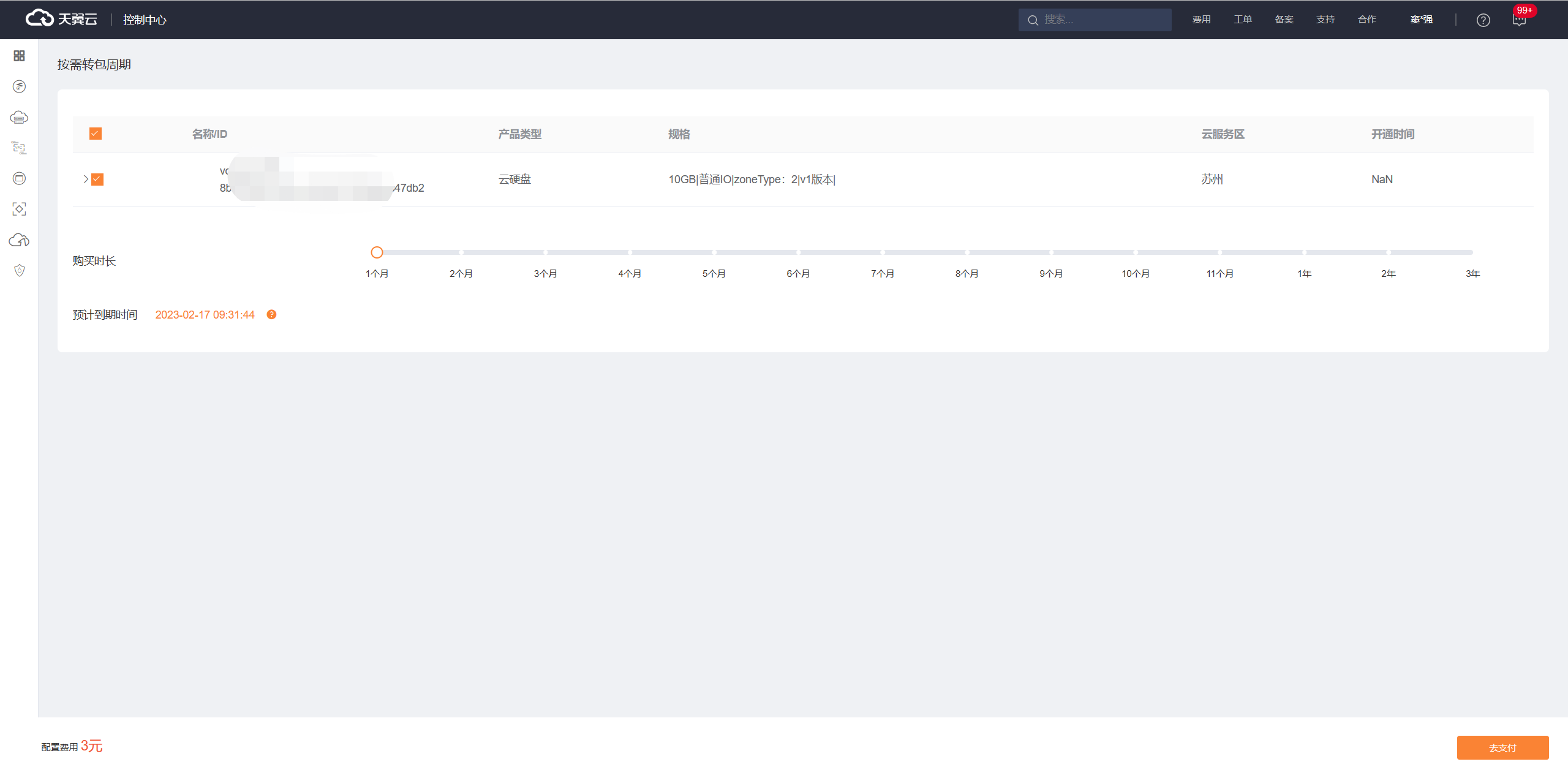The image size is (1568, 767).
Task: Toggle the select-all checkbox in table header
Action: coord(96,134)
